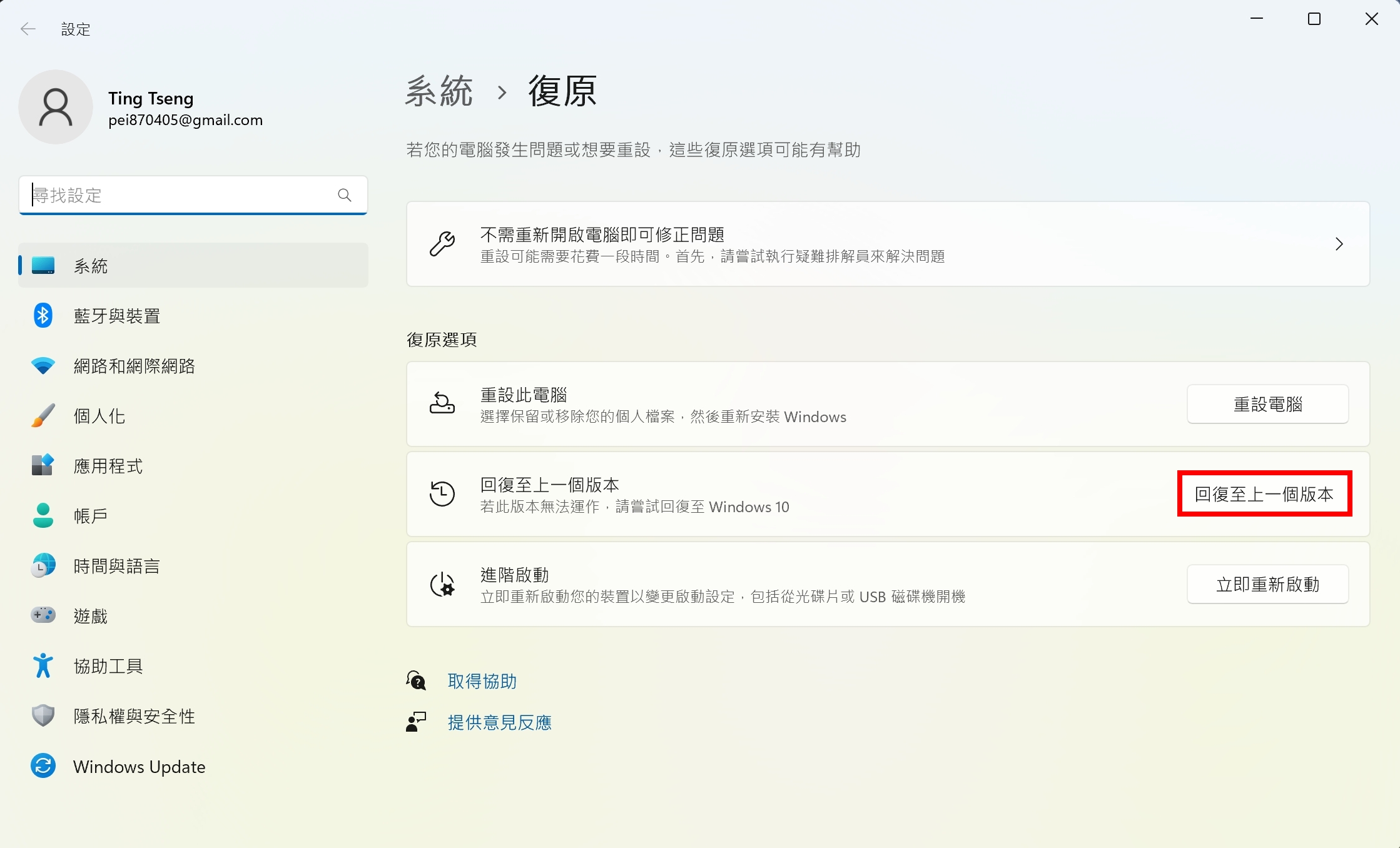
Task: Click the paintbrush 個人化 icon
Action: coord(43,416)
